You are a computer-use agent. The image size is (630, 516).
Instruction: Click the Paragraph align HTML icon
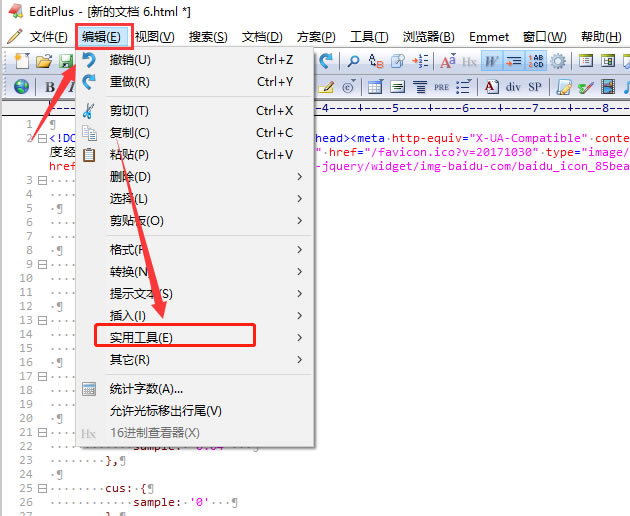click(397, 87)
